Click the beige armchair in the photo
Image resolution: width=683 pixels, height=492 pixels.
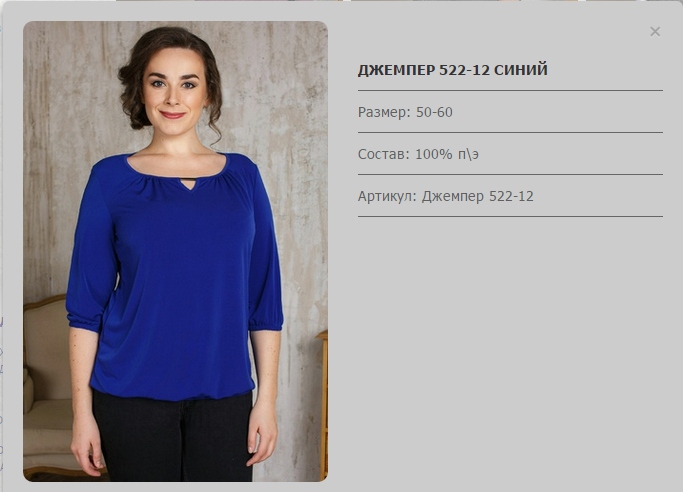44,388
